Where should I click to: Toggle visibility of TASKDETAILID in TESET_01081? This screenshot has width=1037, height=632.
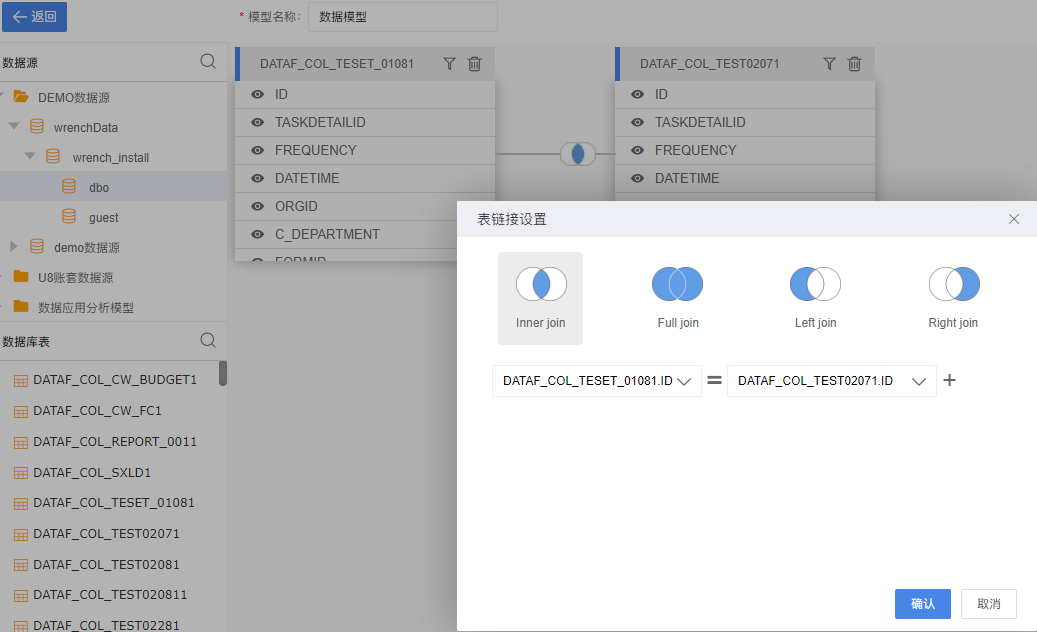(258, 122)
